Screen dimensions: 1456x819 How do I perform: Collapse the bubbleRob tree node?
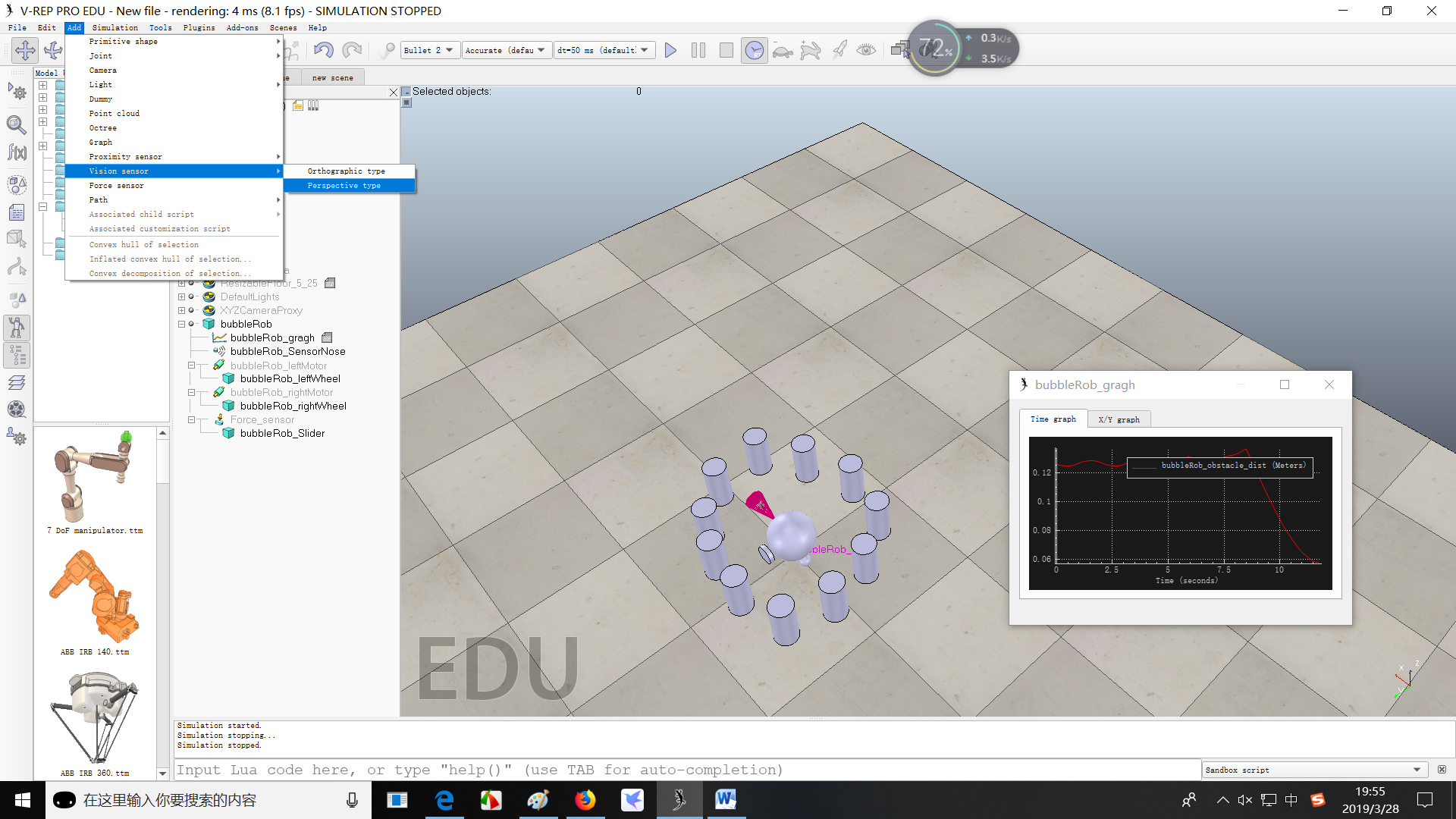[182, 324]
